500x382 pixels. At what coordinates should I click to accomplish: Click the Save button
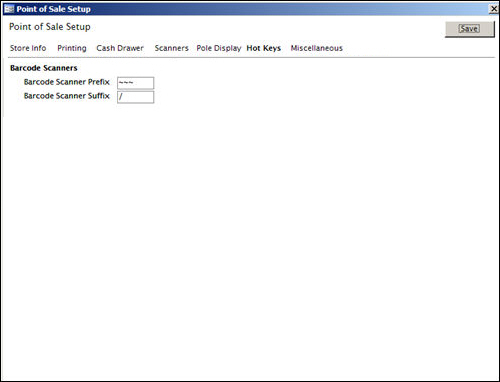(470, 29)
